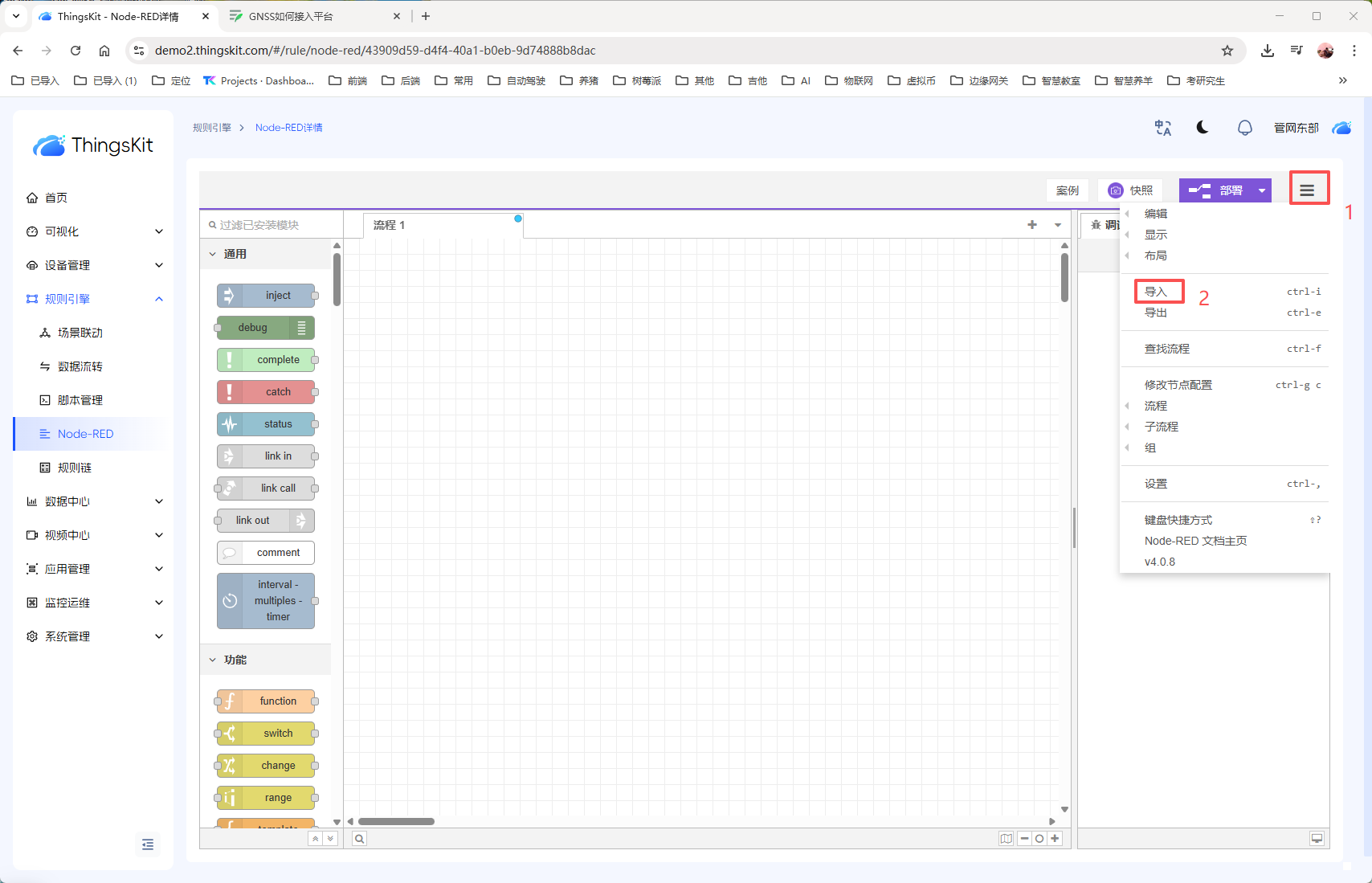Click the 过滤已安装模块 filter input field
1372x883 pixels.
273,225
